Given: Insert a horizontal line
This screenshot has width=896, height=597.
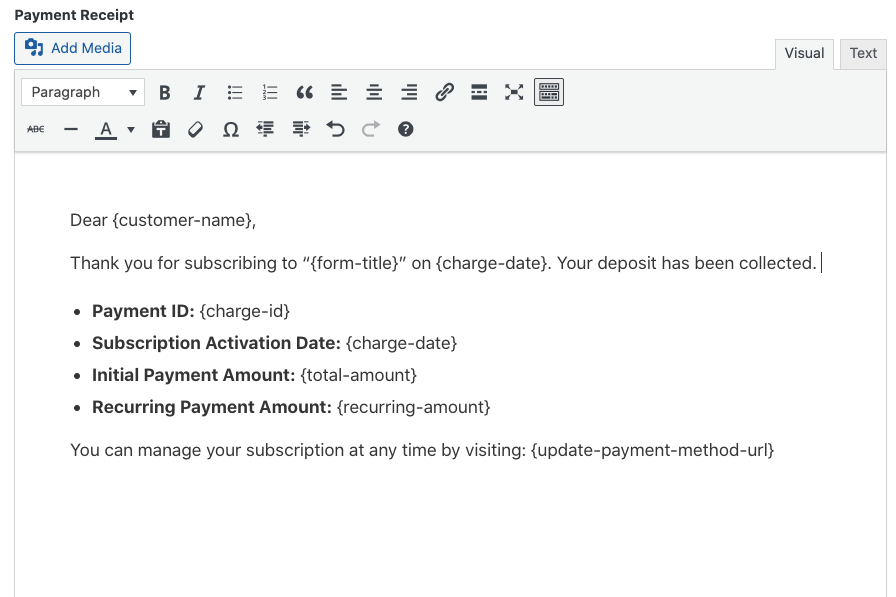Looking at the screenshot, I should click(70, 129).
